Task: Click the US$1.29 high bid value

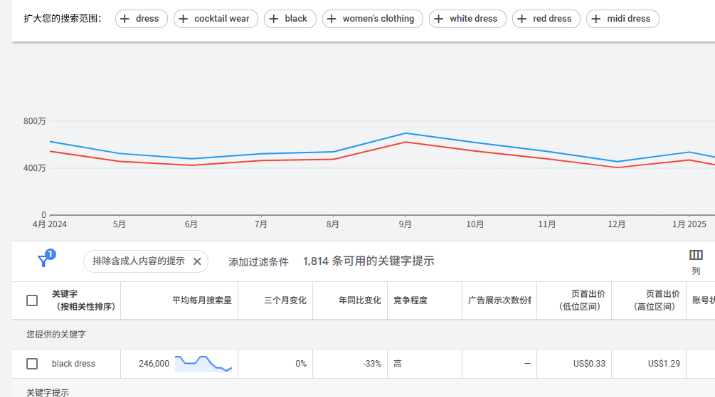Action: click(664, 364)
